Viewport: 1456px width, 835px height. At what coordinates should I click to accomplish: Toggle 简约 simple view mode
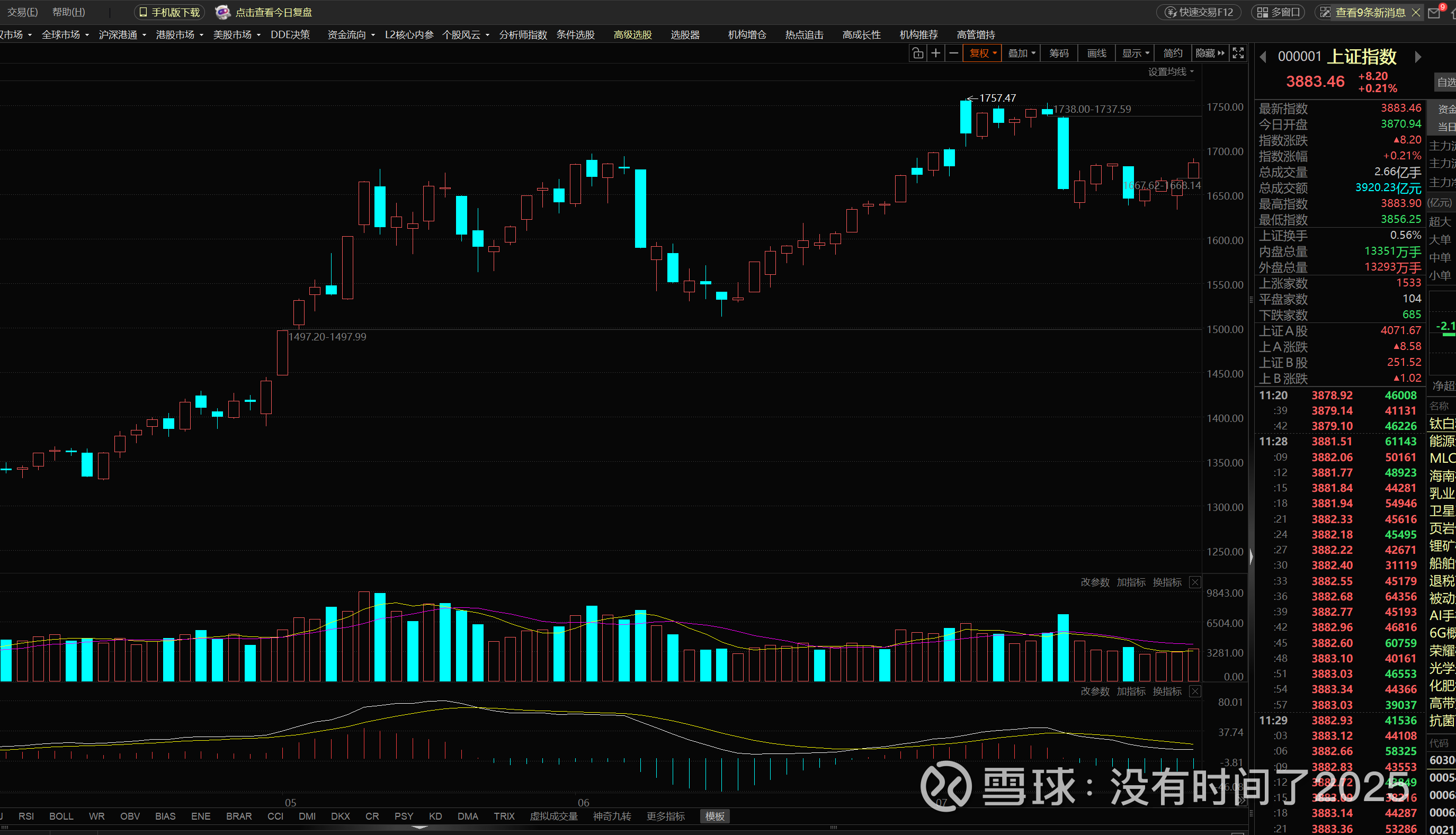coord(1173,53)
